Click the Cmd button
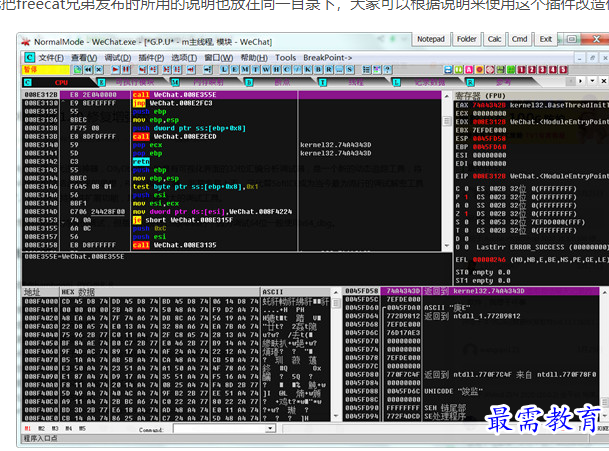The image size is (609, 451). (519, 39)
